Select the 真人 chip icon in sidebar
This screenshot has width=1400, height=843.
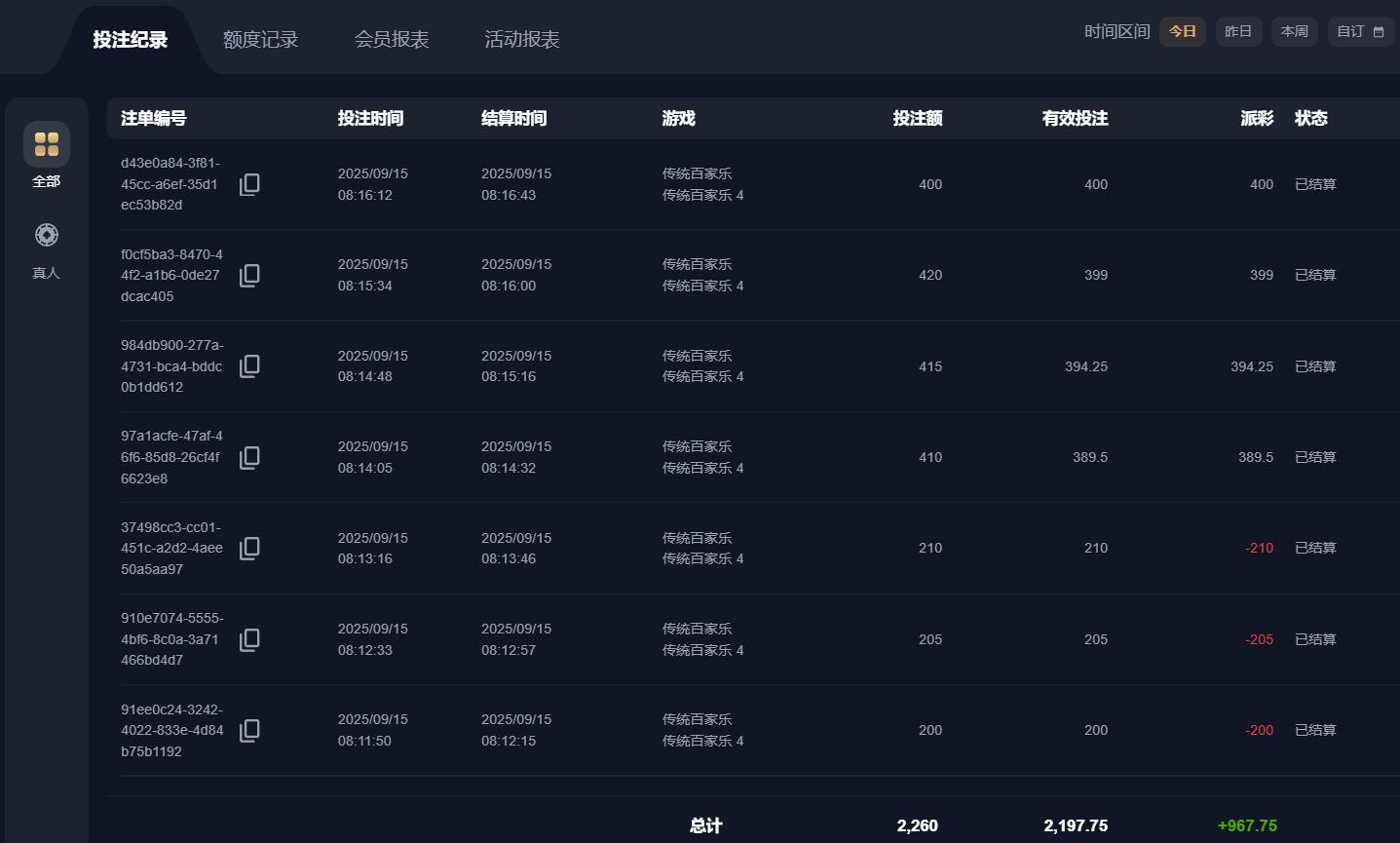click(x=47, y=235)
